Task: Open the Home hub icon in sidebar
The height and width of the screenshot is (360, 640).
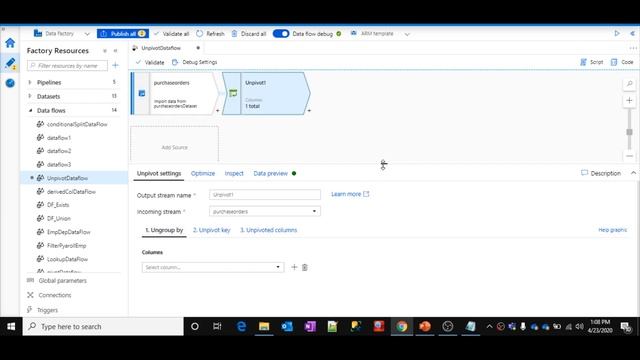Action: click(x=10, y=43)
